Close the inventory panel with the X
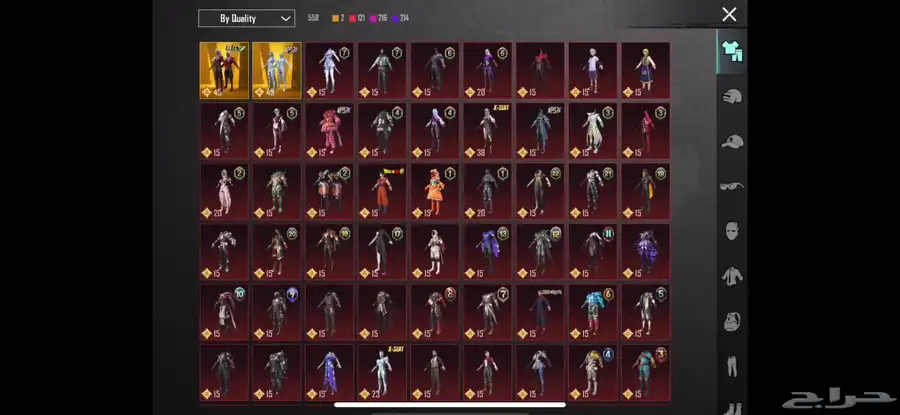The image size is (900, 415). pos(729,14)
